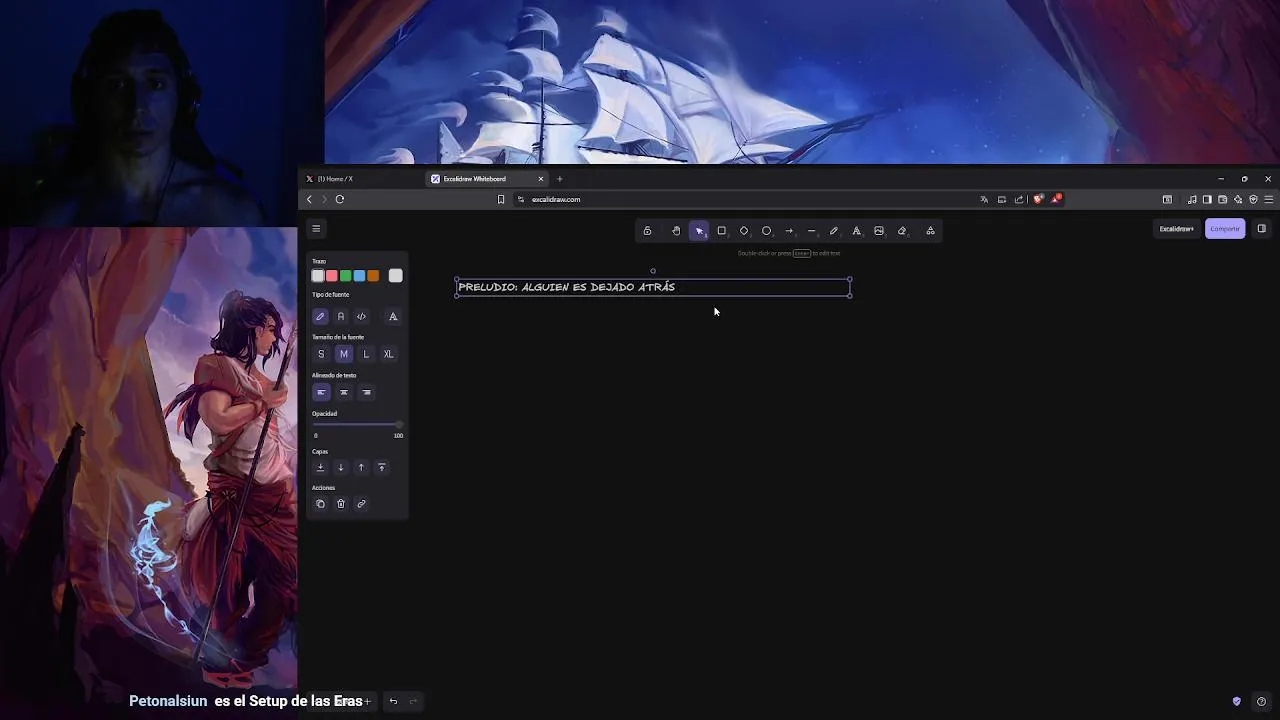Align text to the left
The width and height of the screenshot is (1280, 720).
[320, 392]
